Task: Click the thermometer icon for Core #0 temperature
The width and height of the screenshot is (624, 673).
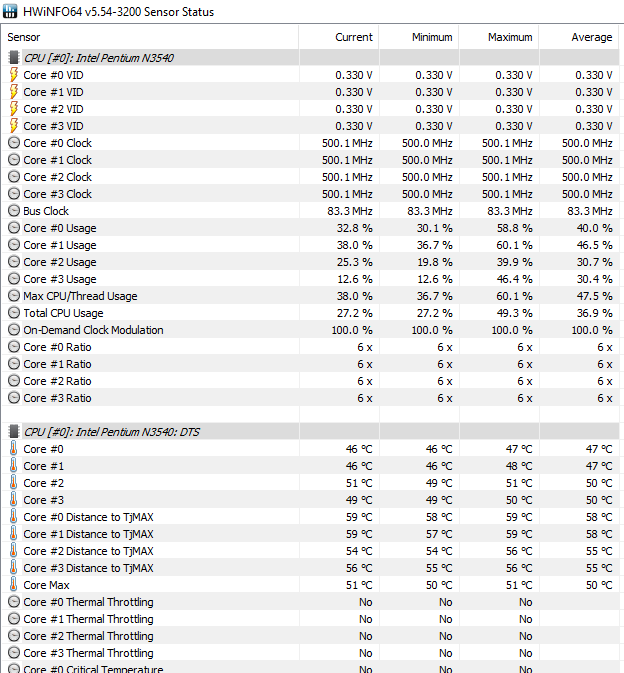Action: coord(14,449)
